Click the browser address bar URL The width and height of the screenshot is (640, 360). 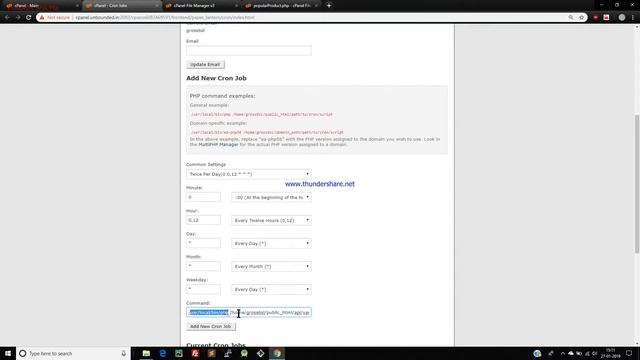pos(165,18)
